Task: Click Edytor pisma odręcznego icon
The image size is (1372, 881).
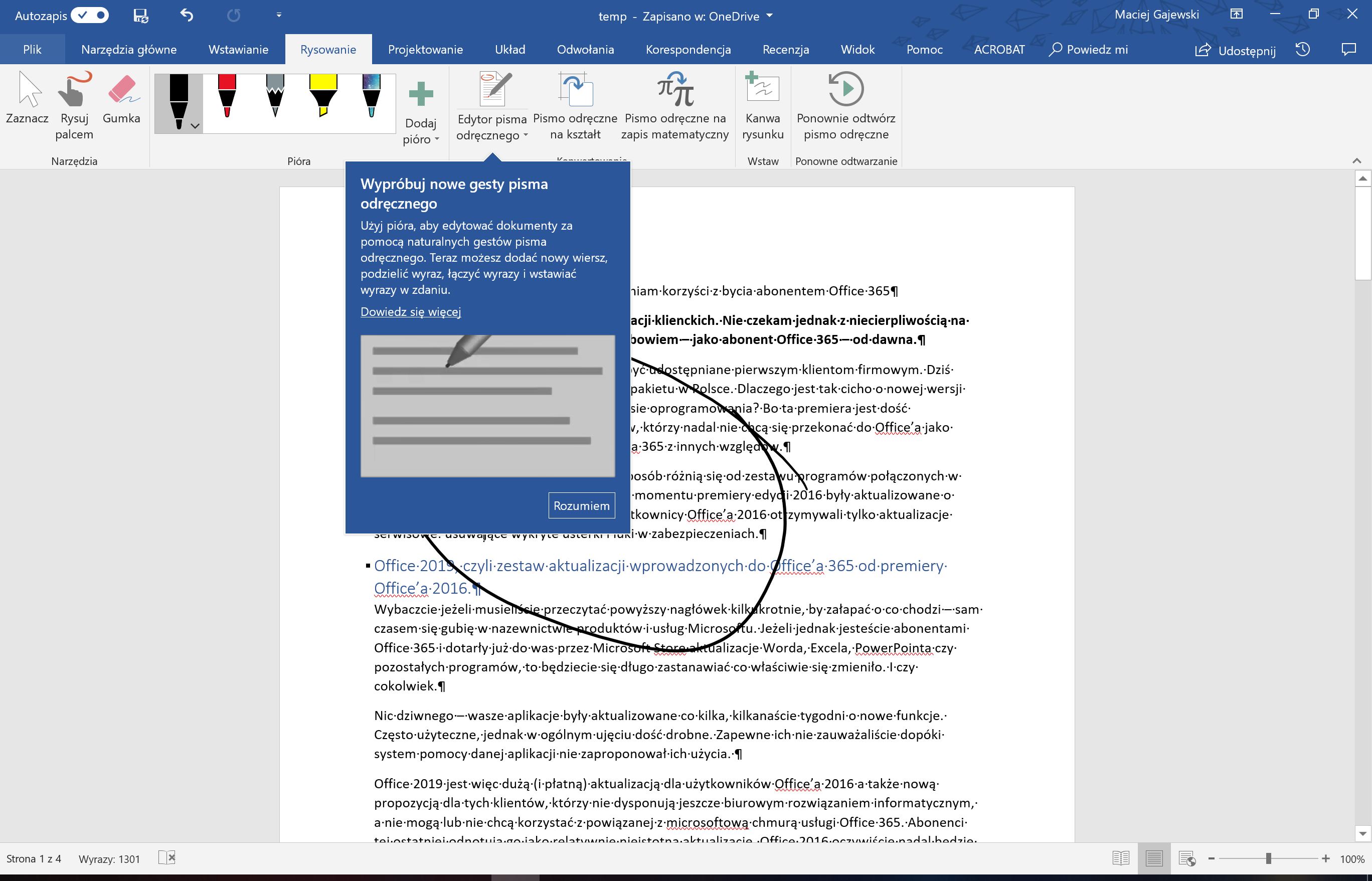Action: pos(492,89)
